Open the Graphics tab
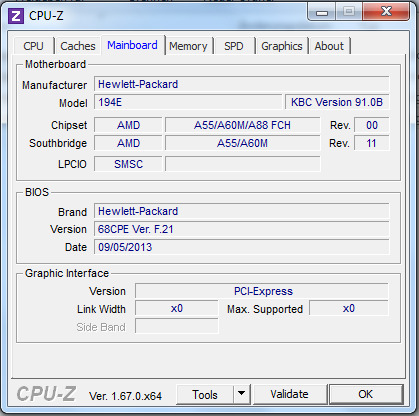 [x=282, y=46]
